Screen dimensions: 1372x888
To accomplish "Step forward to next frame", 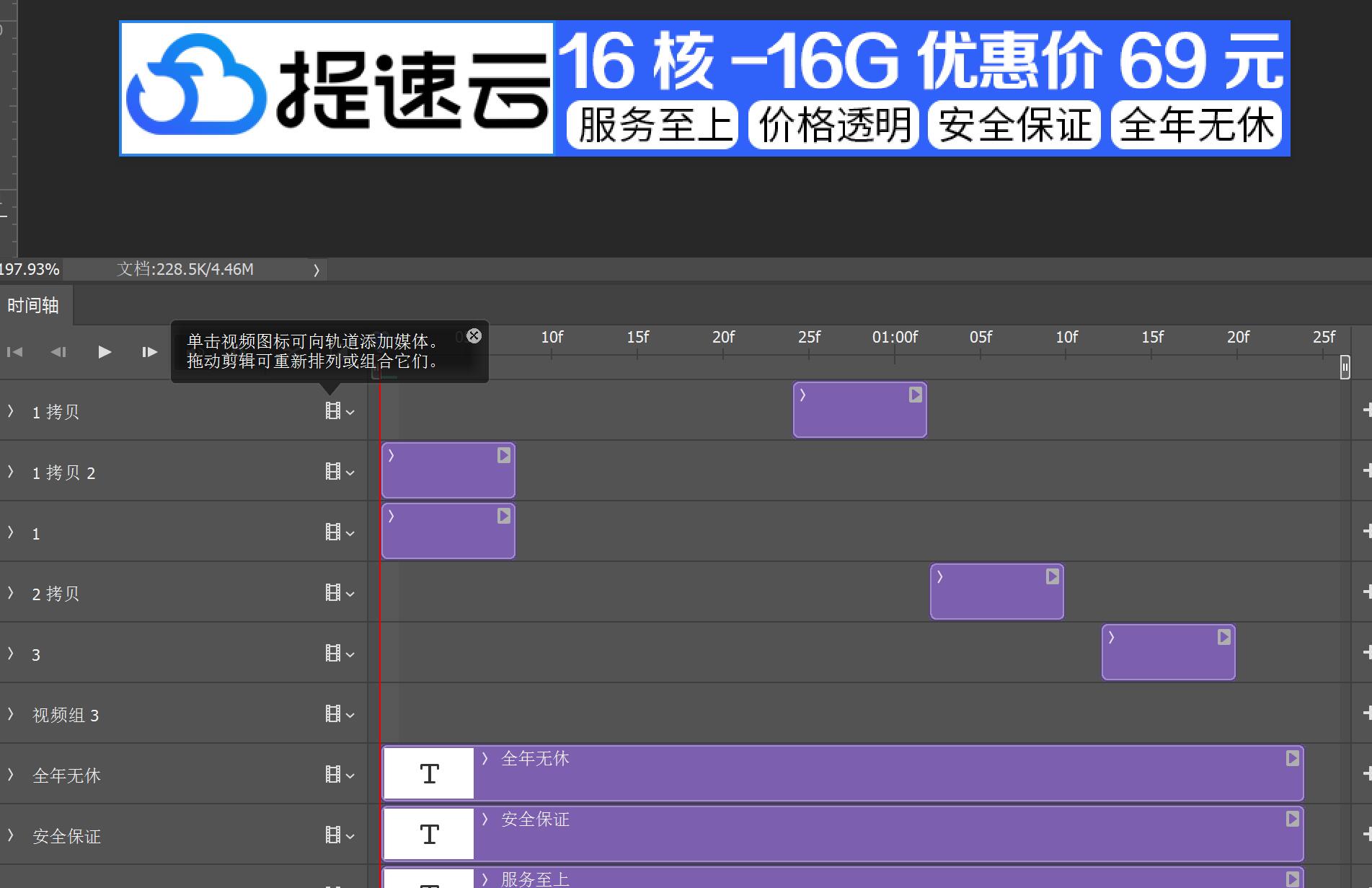I will (149, 352).
